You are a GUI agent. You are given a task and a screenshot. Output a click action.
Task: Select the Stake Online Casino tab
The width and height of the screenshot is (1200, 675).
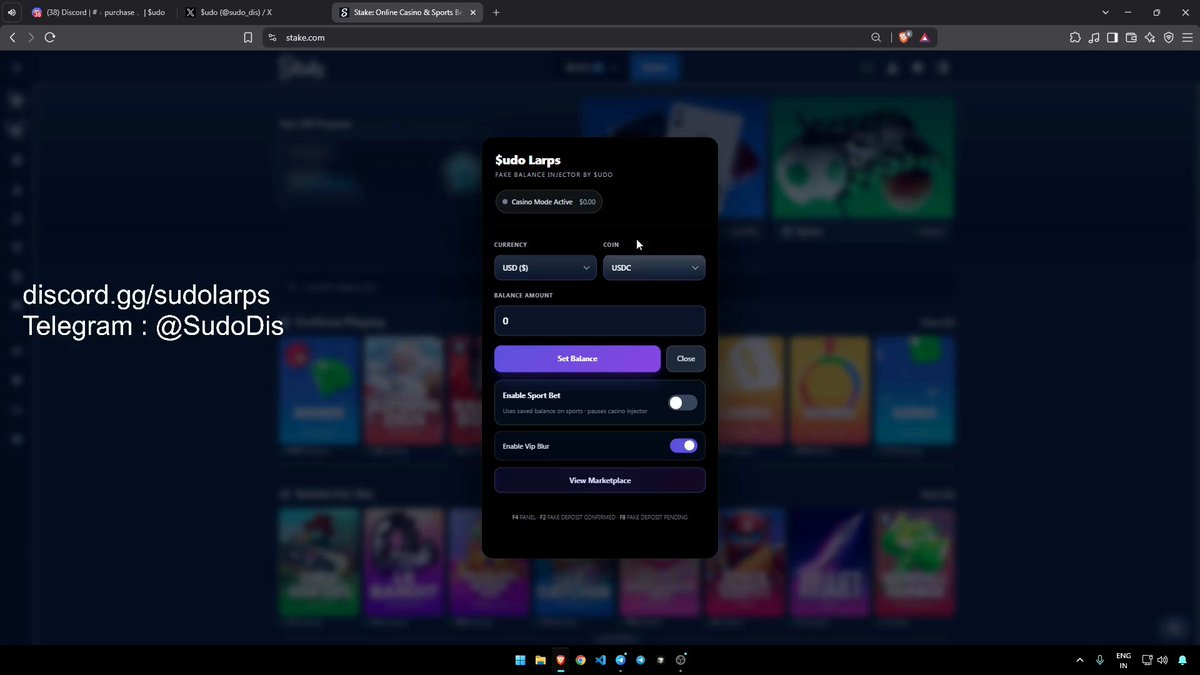click(409, 12)
